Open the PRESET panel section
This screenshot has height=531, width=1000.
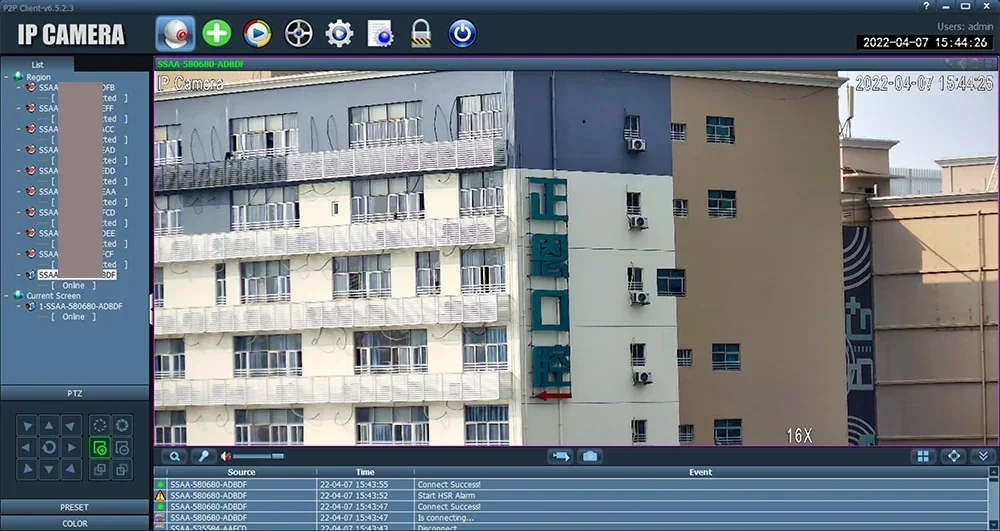pos(75,507)
